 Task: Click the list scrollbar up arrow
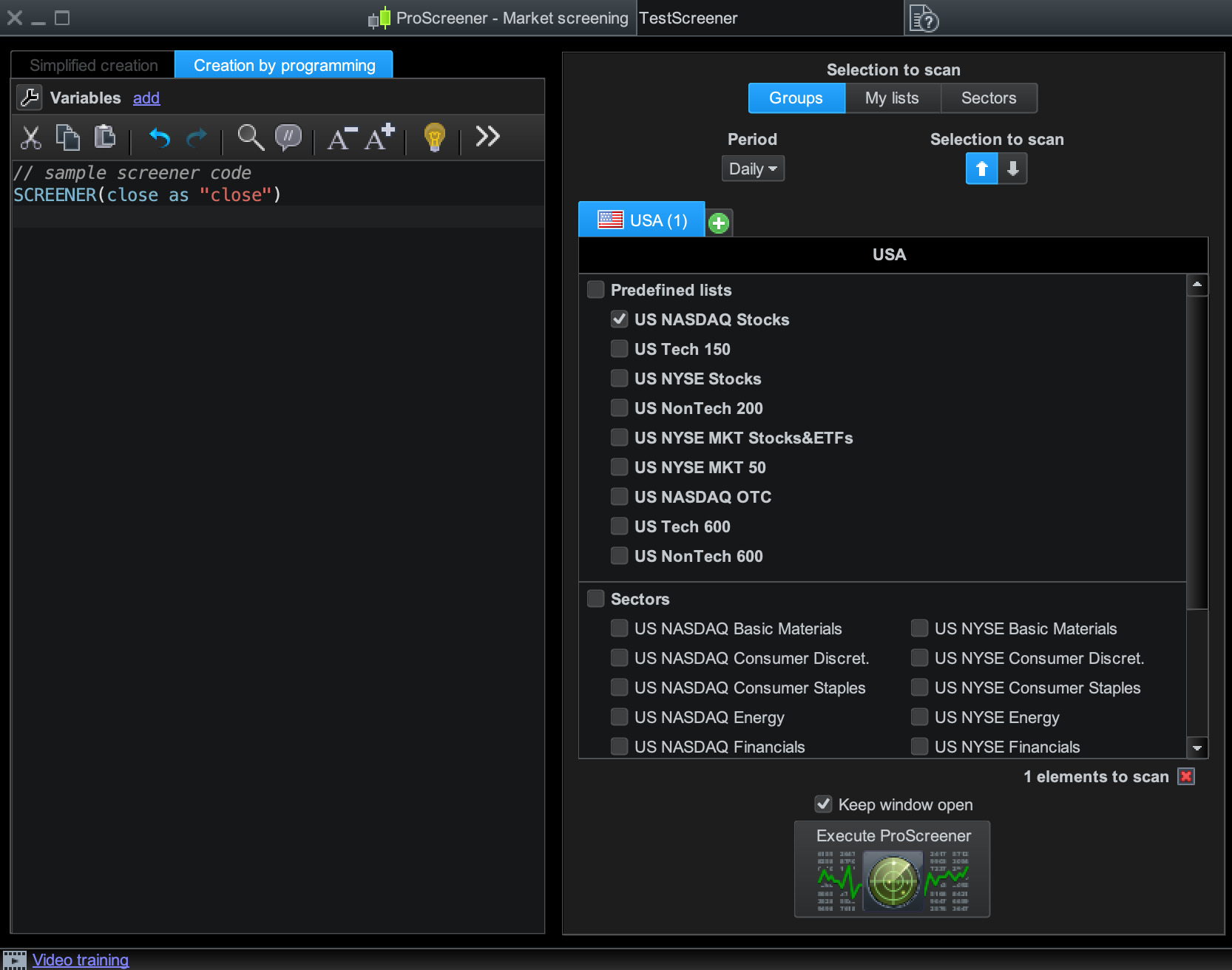[1197, 285]
